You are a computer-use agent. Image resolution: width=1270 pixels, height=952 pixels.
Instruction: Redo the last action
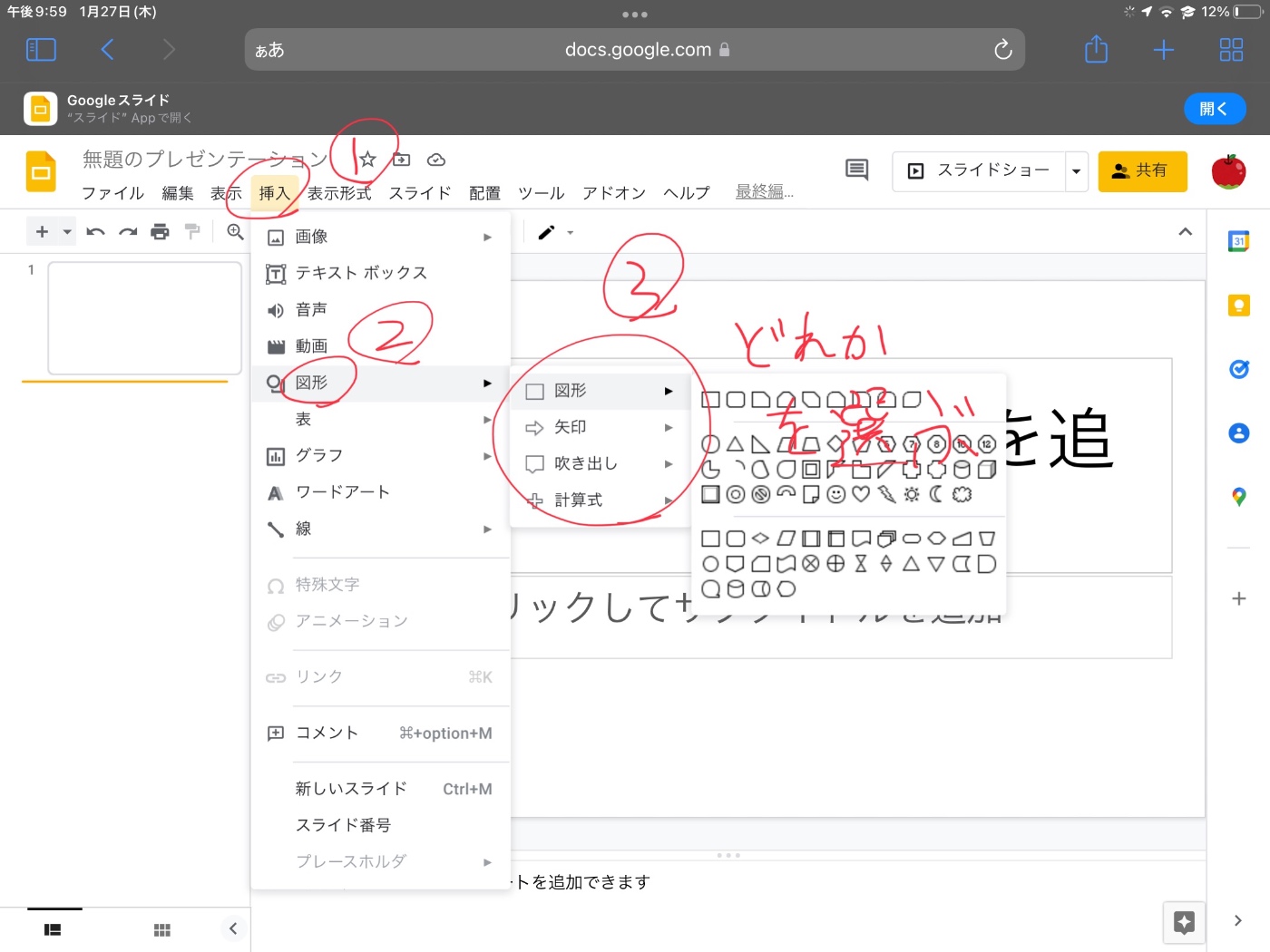coord(128,232)
